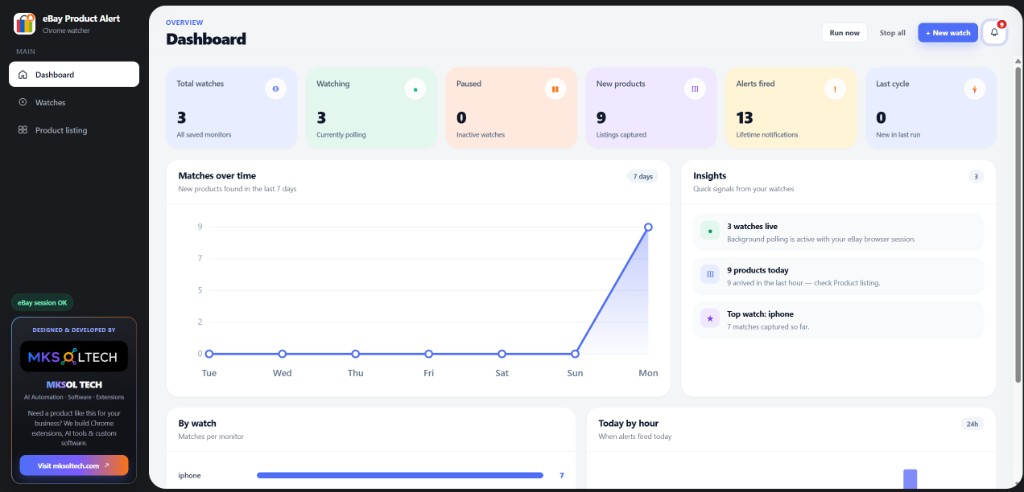The height and width of the screenshot is (492, 1024).
Task: Click the Wed data point on chart
Action: click(x=282, y=353)
